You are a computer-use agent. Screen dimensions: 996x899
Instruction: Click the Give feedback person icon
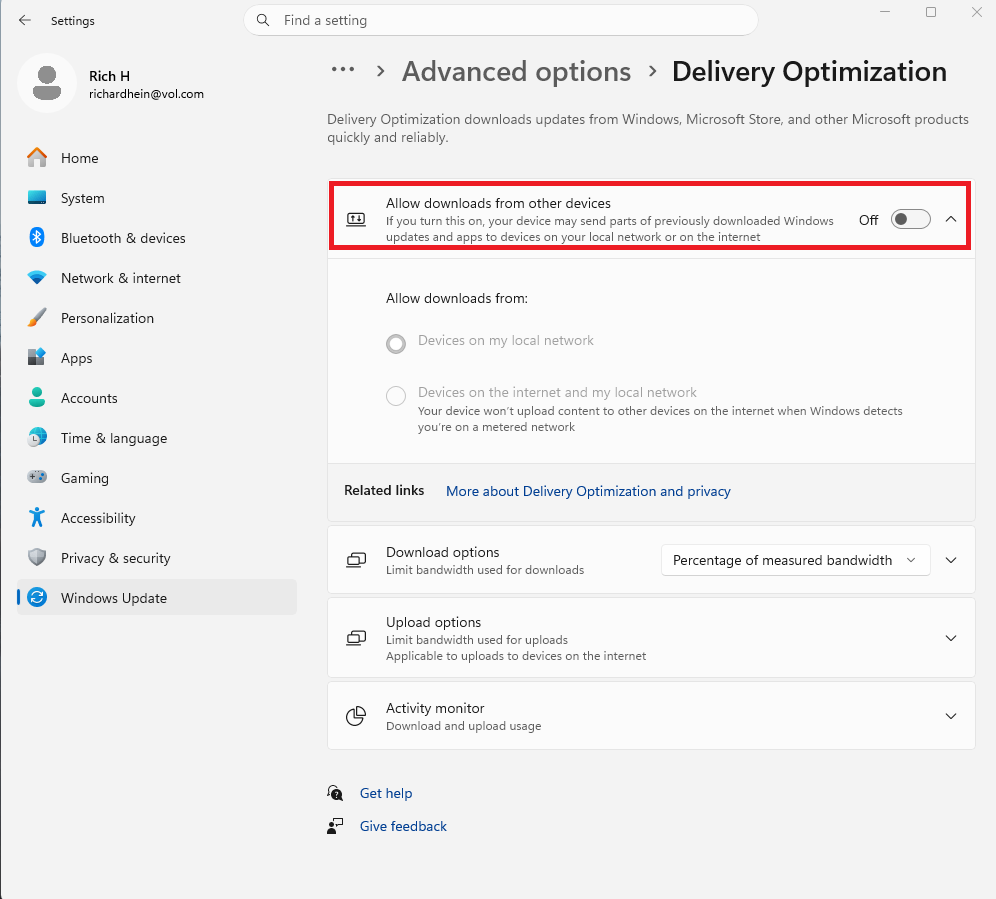click(335, 826)
